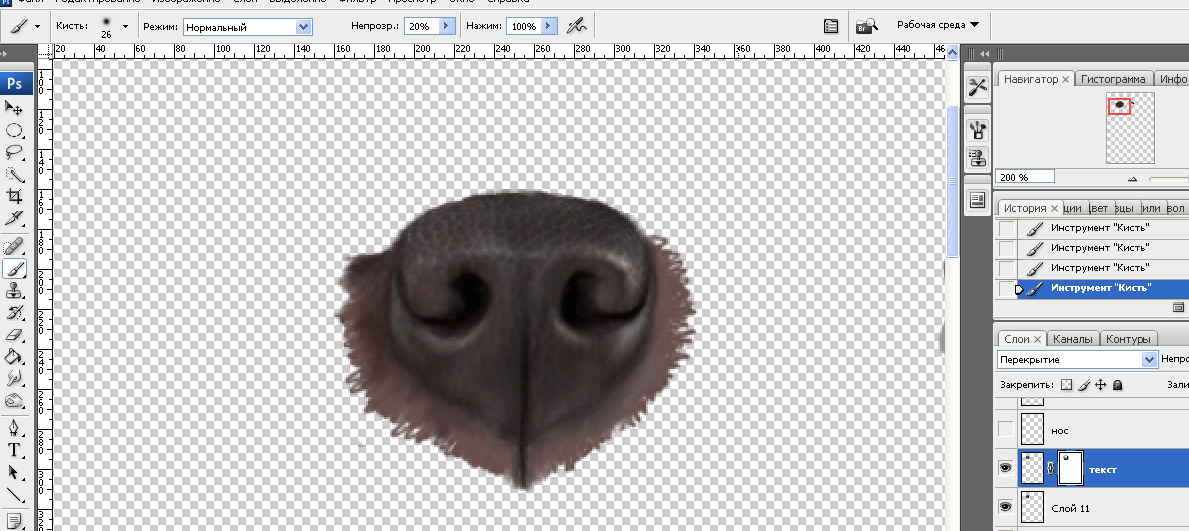Switch to the Каналы tab

(x=1073, y=339)
